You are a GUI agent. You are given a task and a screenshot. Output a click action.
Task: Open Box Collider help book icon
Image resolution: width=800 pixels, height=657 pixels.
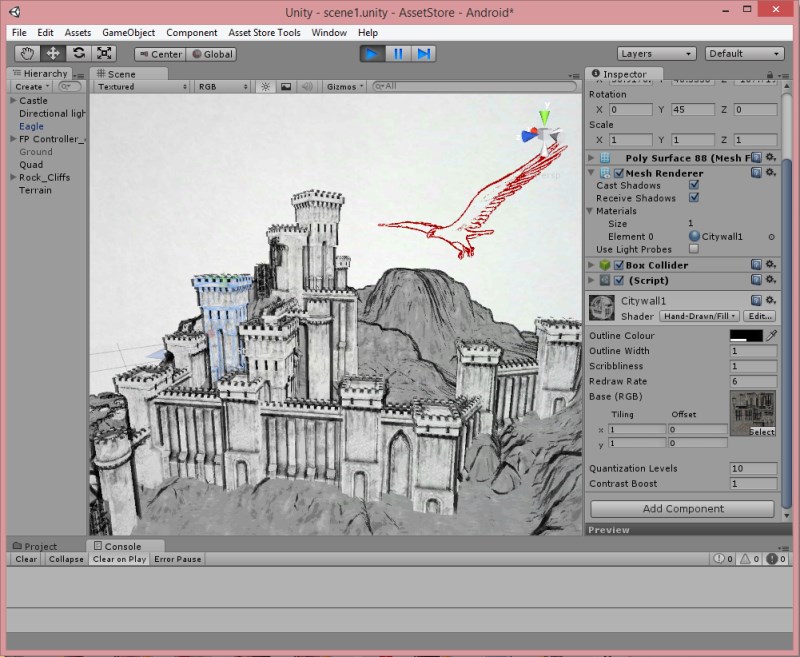pyautogui.click(x=756, y=265)
